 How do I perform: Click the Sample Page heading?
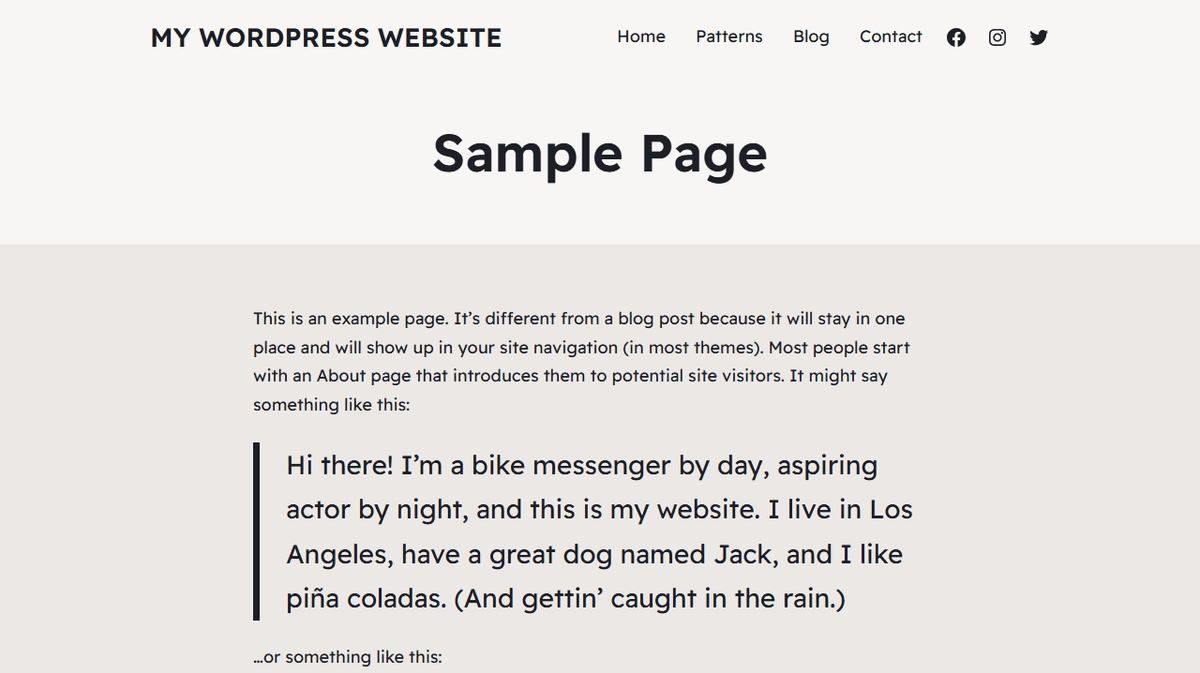point(600,155)
